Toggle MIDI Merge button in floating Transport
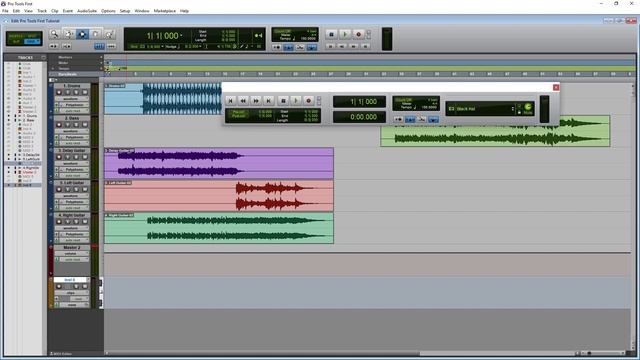Viewport: 640px width, 360px height. 422,119
